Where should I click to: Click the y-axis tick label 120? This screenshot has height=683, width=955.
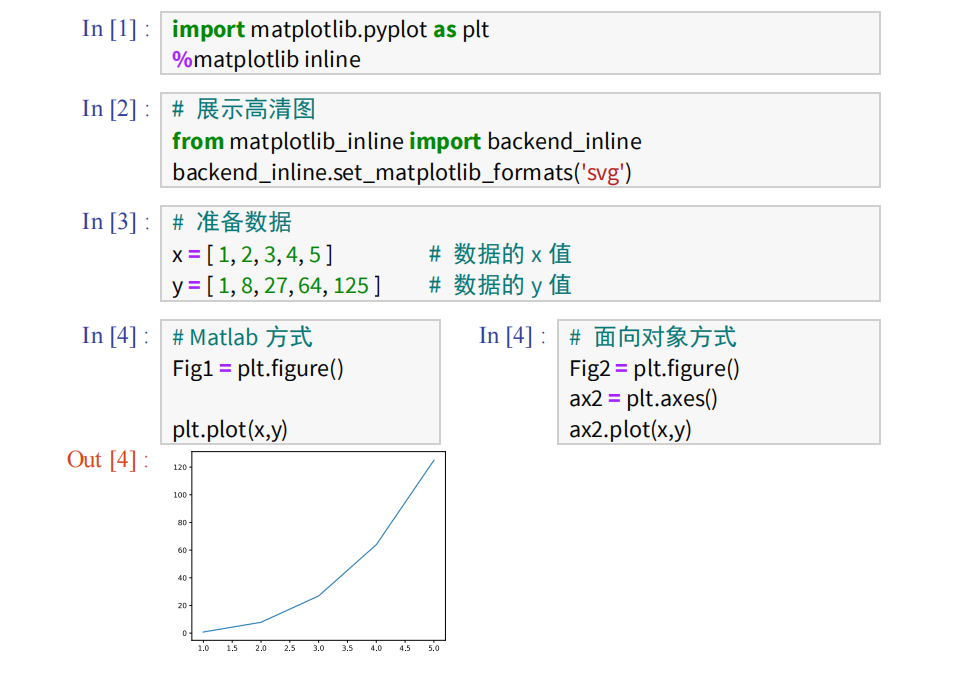(180, 467)
